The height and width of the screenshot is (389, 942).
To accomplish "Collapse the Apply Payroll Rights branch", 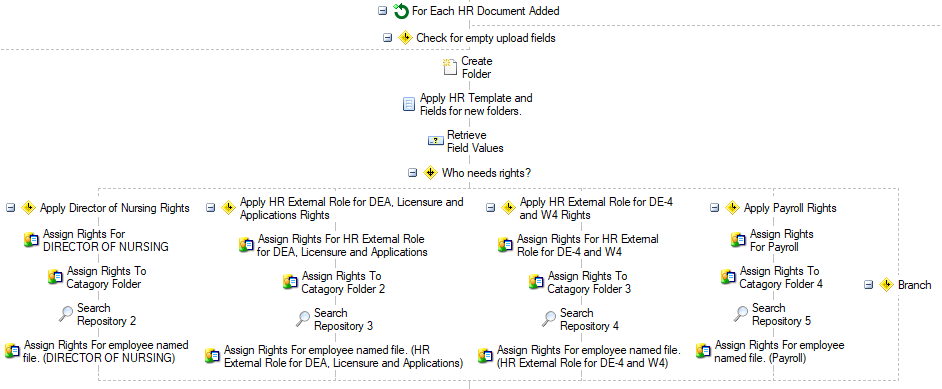I will click(x=714, y=208).
